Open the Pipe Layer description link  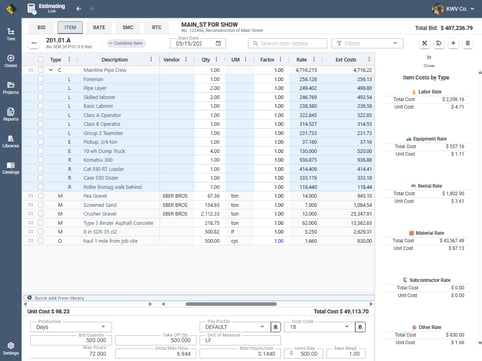[95, 88]
